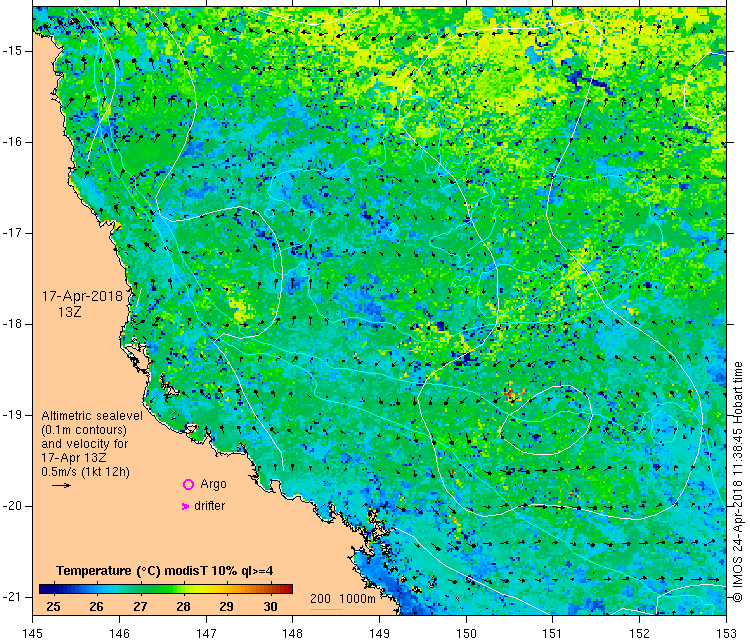
Task: Click the cyan 200m bathymetry legend line
Action: click(326, 609)
